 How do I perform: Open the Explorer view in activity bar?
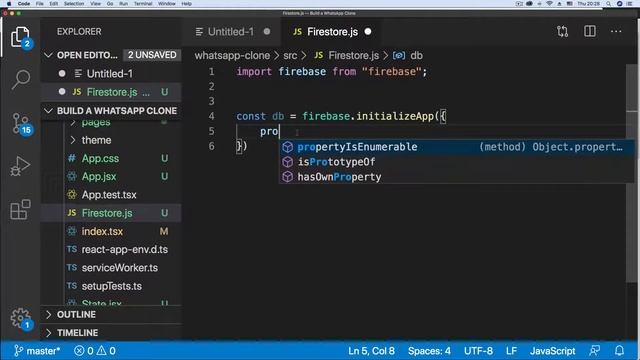pyautogui.click(x=20, y=37)
